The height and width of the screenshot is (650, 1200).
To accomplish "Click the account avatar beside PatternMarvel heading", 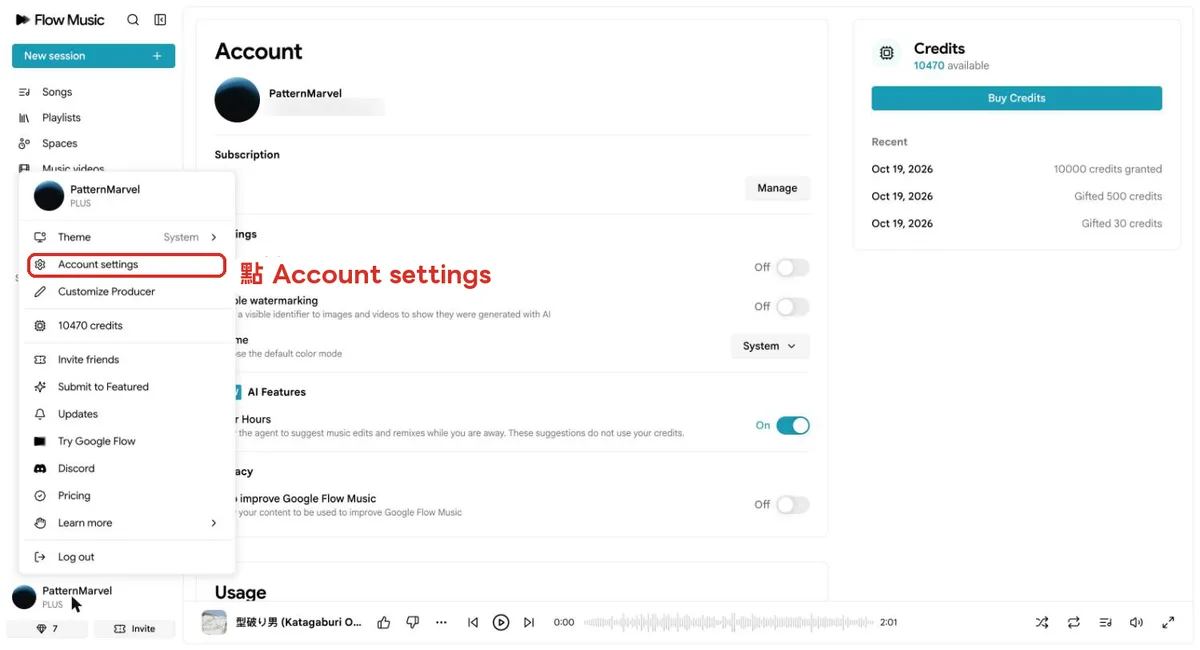I will 237,100.
